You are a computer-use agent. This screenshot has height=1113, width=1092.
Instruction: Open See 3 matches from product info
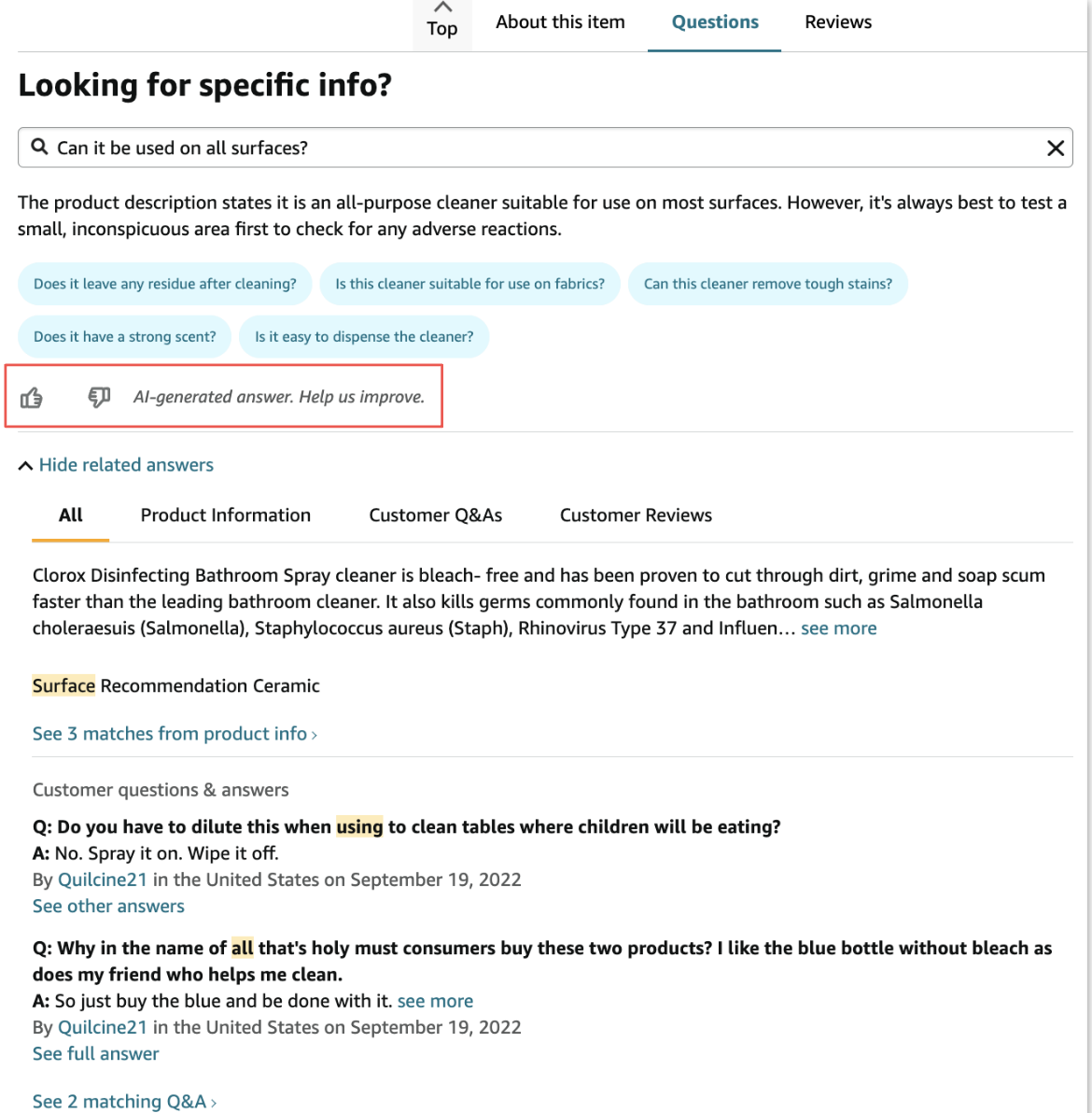pos(175,734)
